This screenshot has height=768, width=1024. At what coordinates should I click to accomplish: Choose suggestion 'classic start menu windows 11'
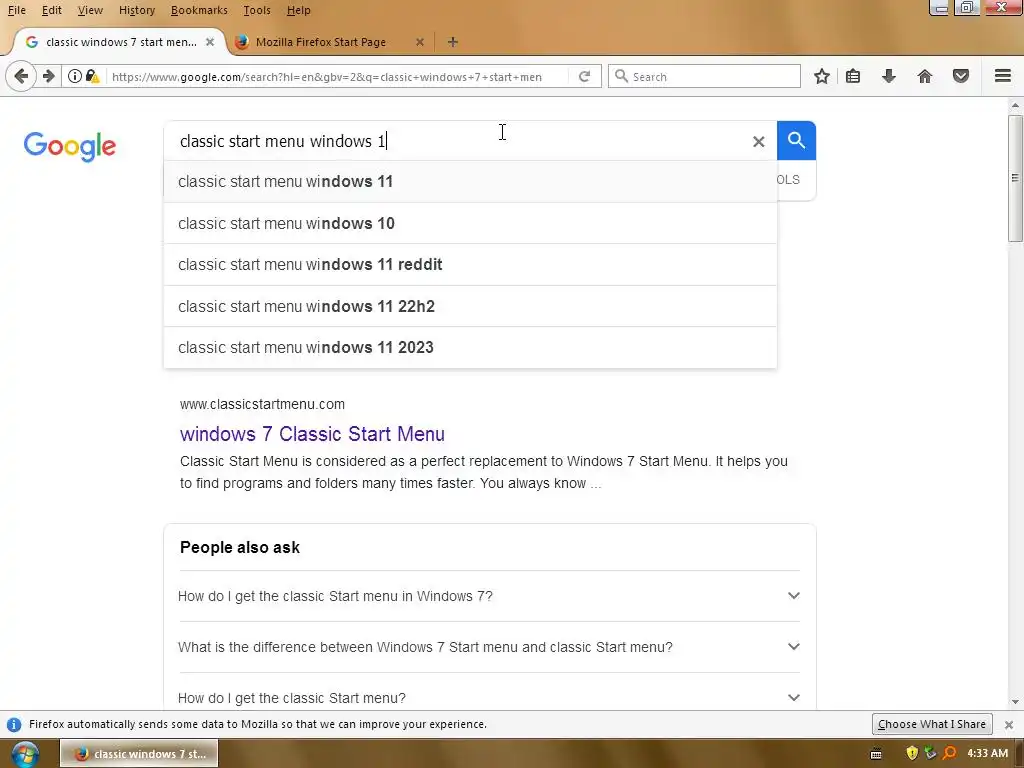click(470, 182)
